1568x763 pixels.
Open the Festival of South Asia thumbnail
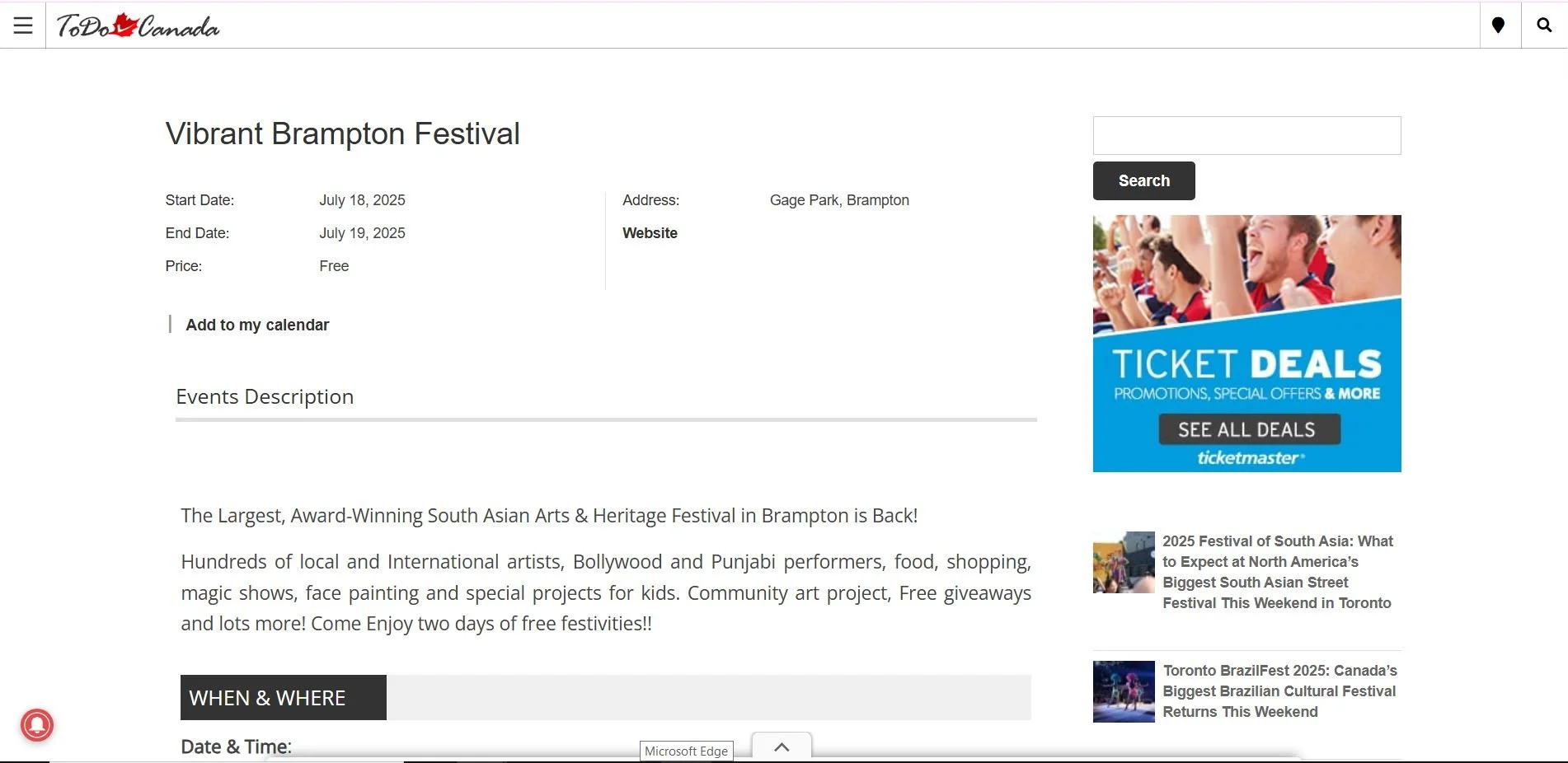tap(1124, 562)
